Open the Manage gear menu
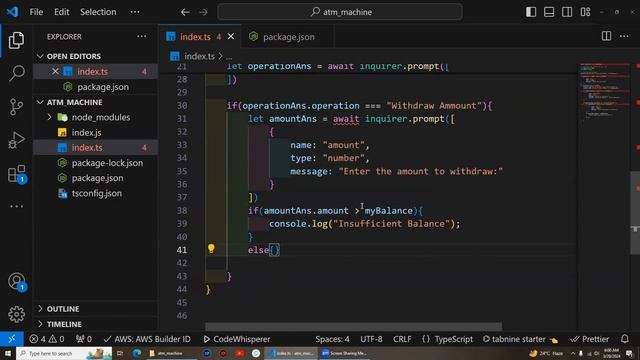This screenshot has height=360, width=640. (16, 314)
